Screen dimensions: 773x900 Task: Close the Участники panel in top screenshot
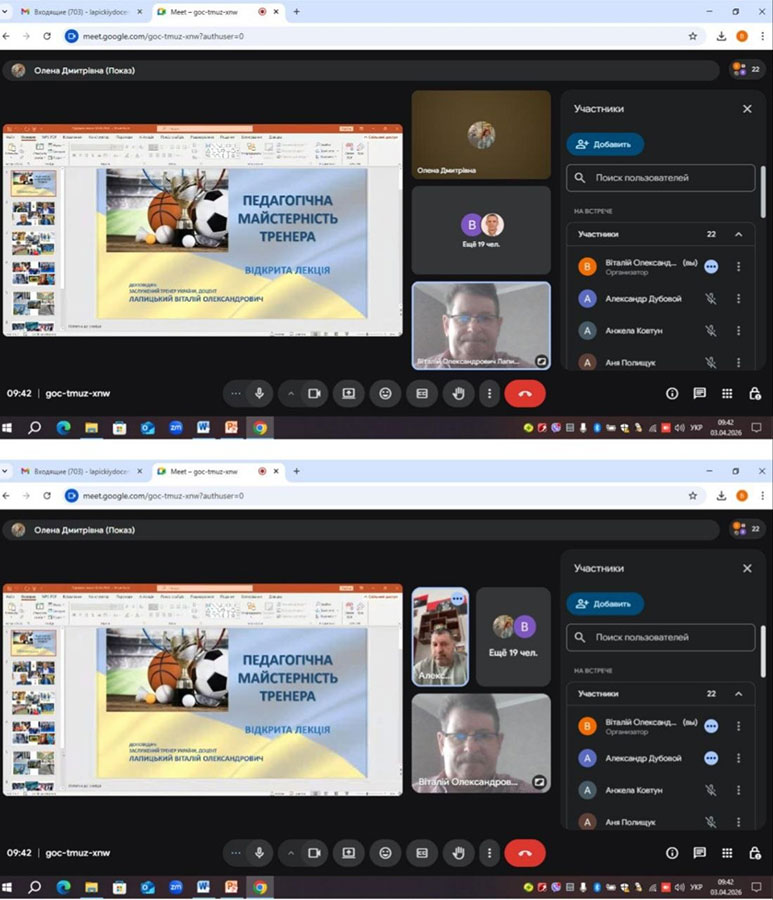(747, 108)
